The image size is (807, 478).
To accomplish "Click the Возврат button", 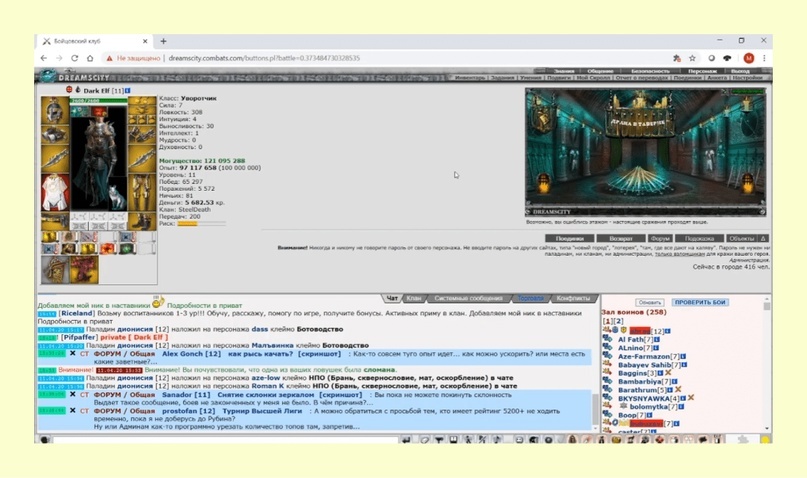I will (621, 238).
